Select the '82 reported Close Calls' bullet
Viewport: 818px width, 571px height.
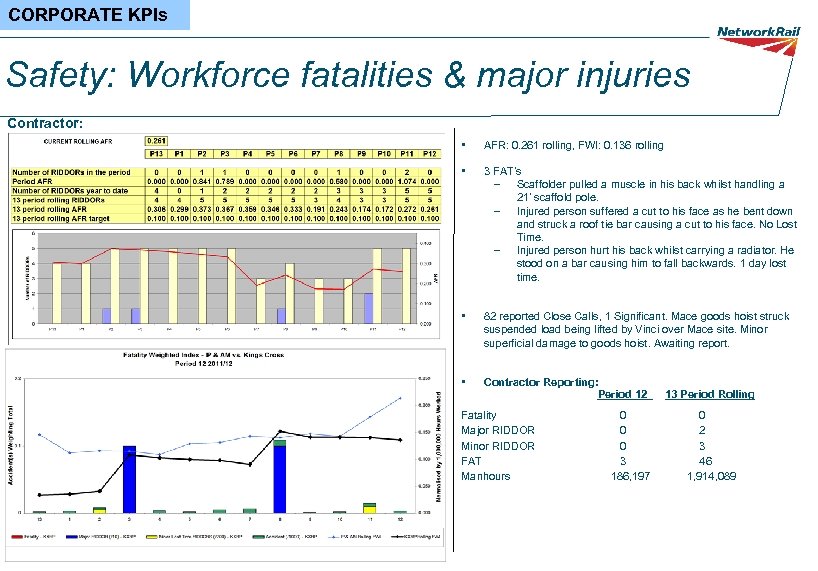point(636,330)
